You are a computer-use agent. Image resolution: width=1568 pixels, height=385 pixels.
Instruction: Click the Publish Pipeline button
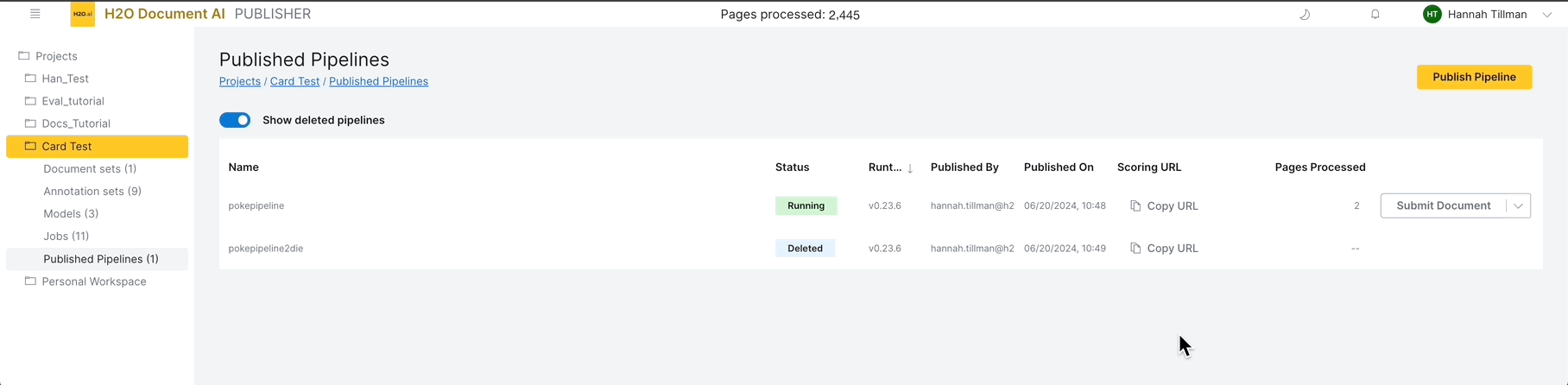pyautogui.click(x=1474, y=77)
